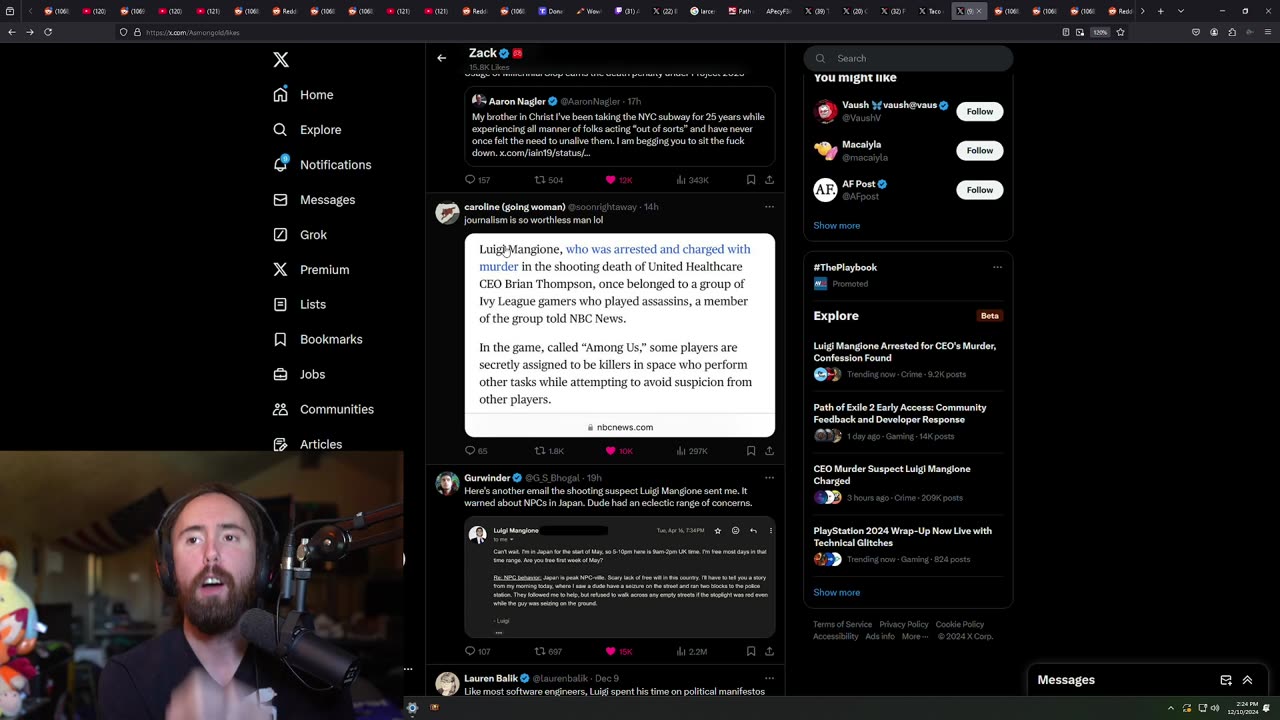The image size is (1280, 720).
Task: Bookmark the post with 343K views
Action: coord(750,180)
